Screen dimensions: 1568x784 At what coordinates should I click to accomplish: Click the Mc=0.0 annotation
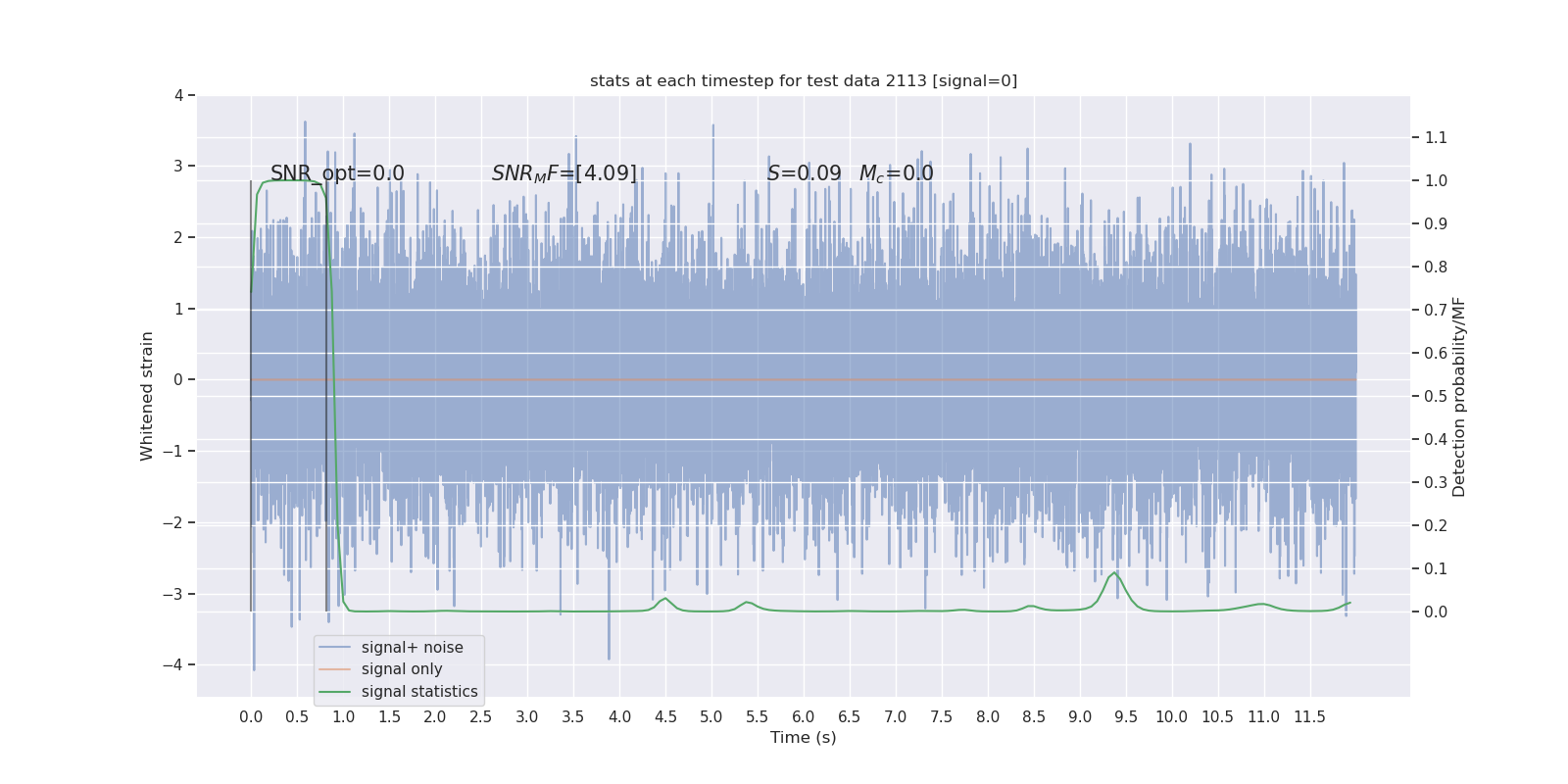coord(896,173)
